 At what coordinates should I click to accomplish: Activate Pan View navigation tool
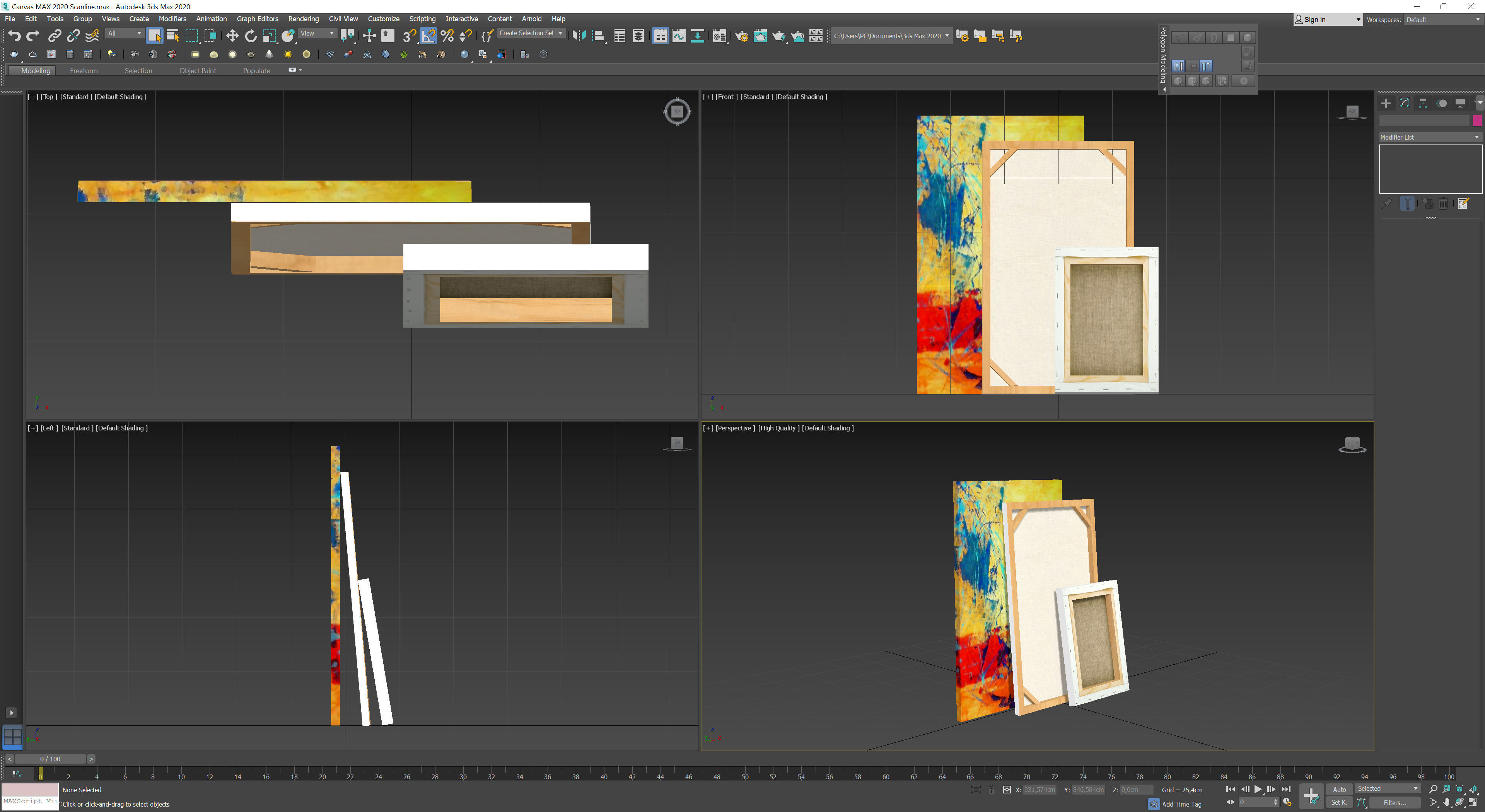(x=1446, y=802)
